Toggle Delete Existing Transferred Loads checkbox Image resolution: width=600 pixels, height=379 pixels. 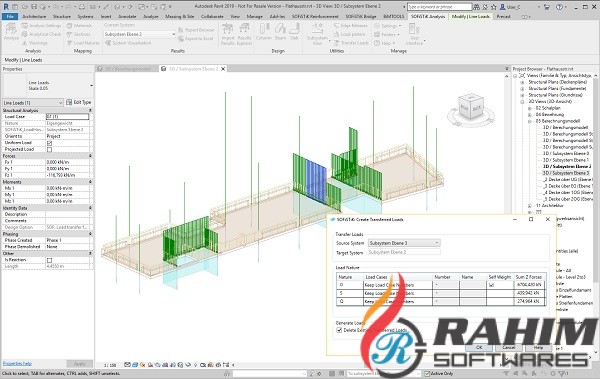[339, 330]
